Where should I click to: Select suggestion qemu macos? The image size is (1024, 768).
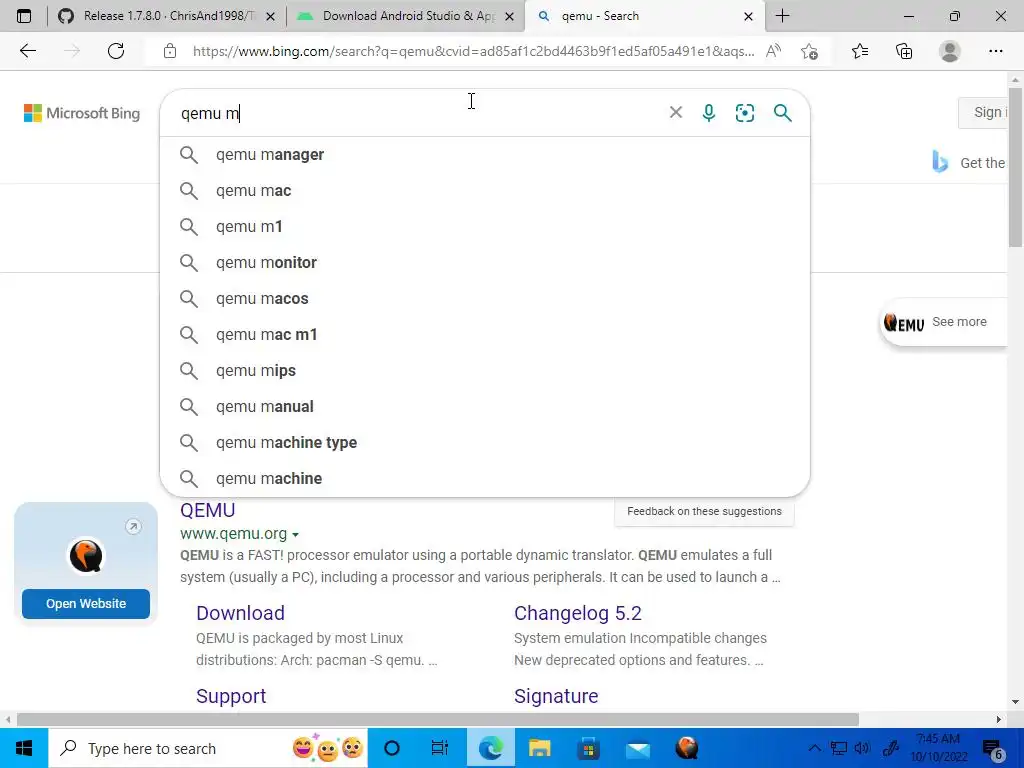click(485, 298)
